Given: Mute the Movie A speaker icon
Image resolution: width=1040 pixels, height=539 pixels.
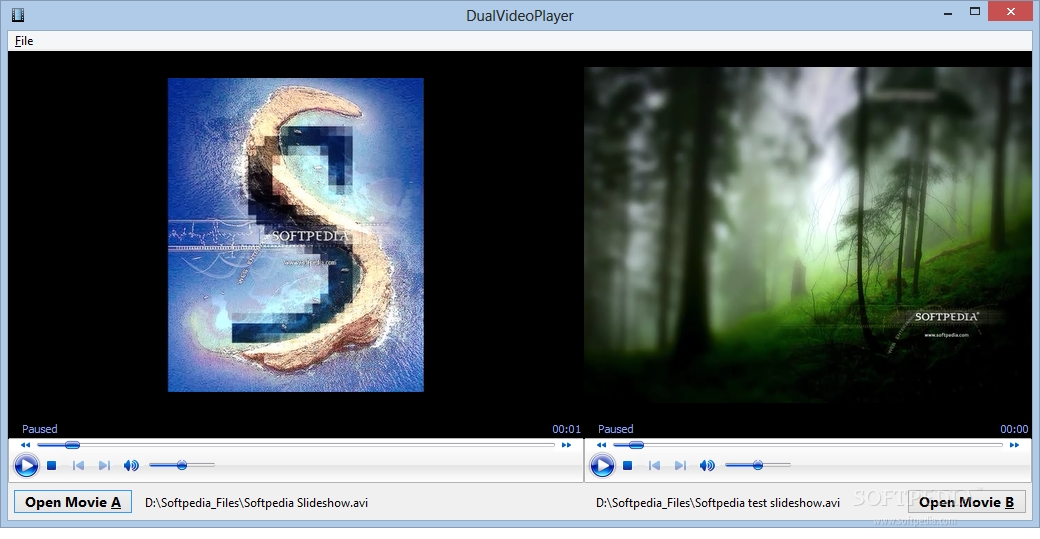Looking at the screenshot, I should 131,465.
